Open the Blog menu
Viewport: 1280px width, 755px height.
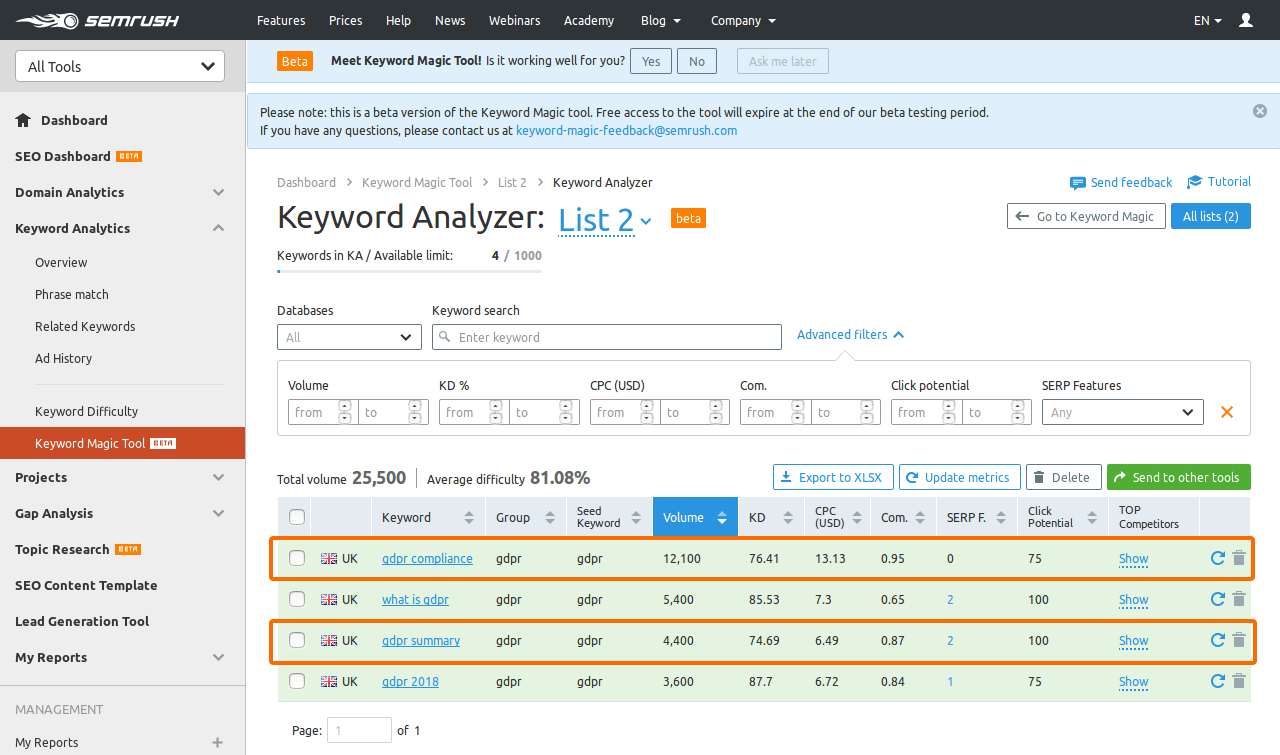661,20
